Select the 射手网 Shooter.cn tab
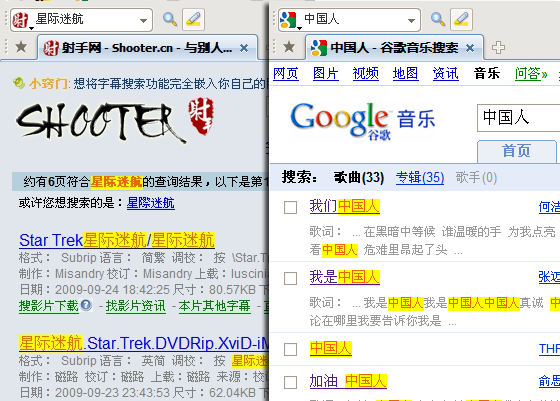The image size is (560, 401). click(147, 47)
